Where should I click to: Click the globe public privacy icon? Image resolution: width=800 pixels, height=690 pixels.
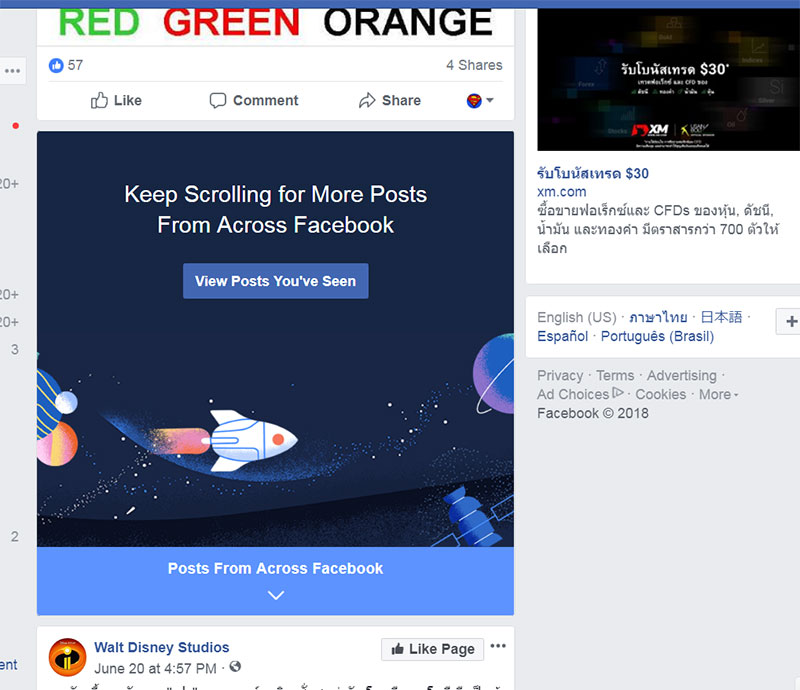point(235,667)
